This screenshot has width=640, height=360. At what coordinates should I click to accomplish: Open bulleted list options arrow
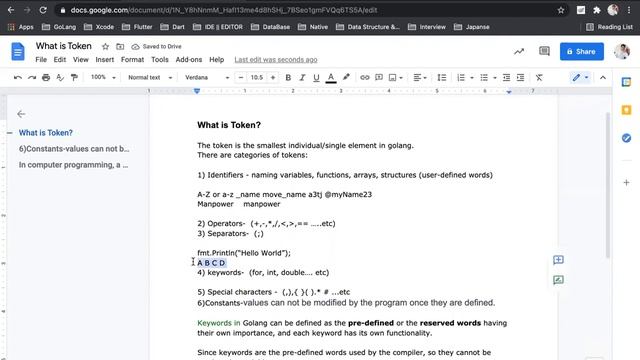495,78
